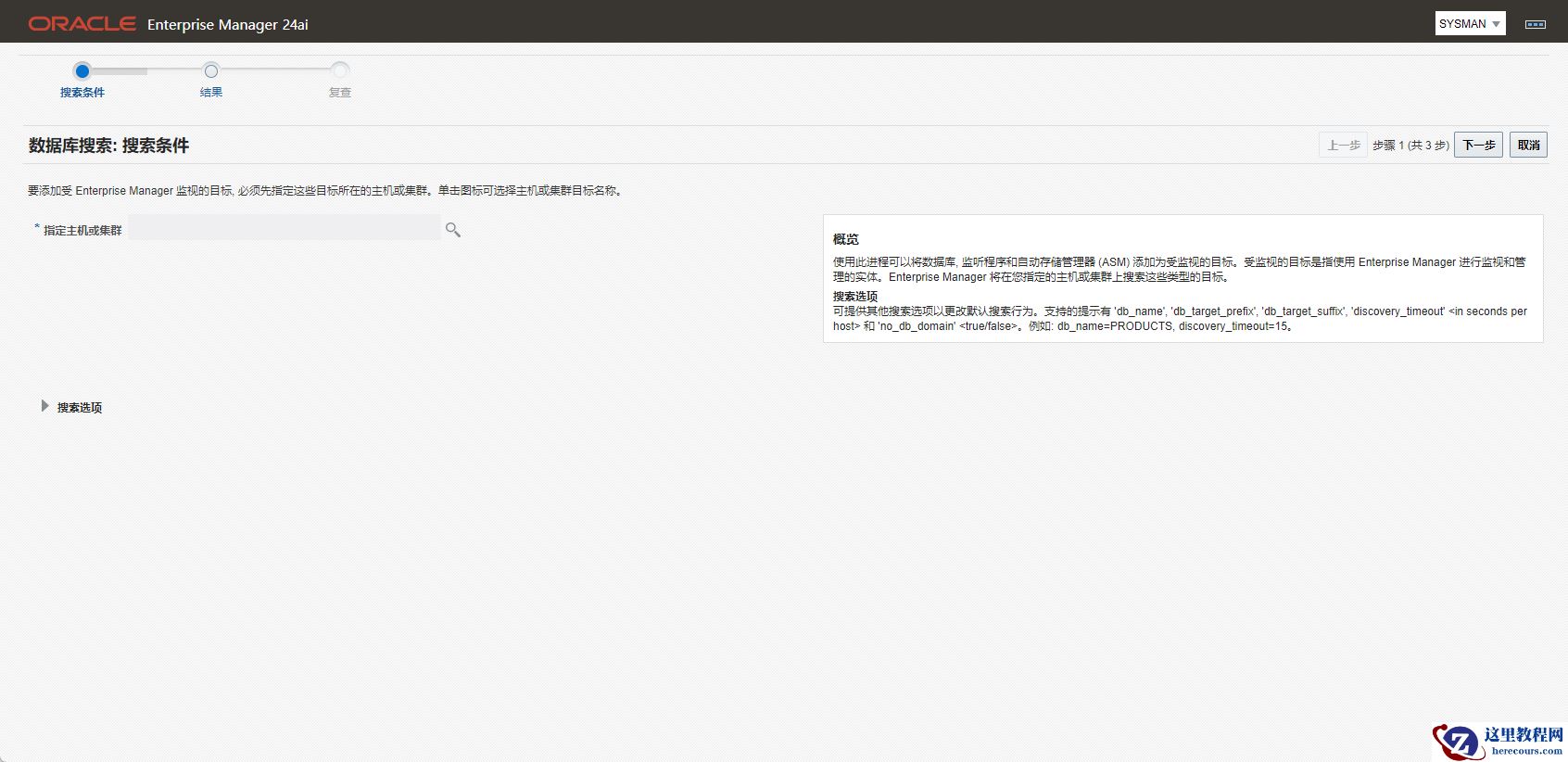Open the SYSMAN user dropdown

(1470, 24)
